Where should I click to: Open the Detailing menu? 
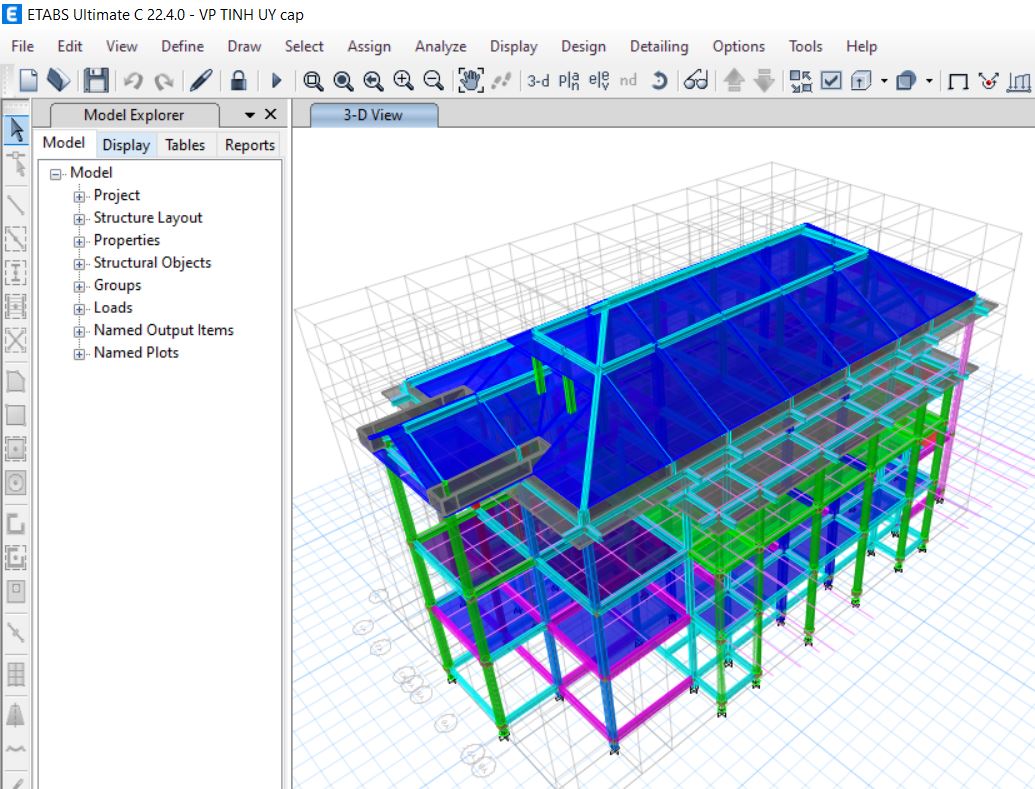659,46
